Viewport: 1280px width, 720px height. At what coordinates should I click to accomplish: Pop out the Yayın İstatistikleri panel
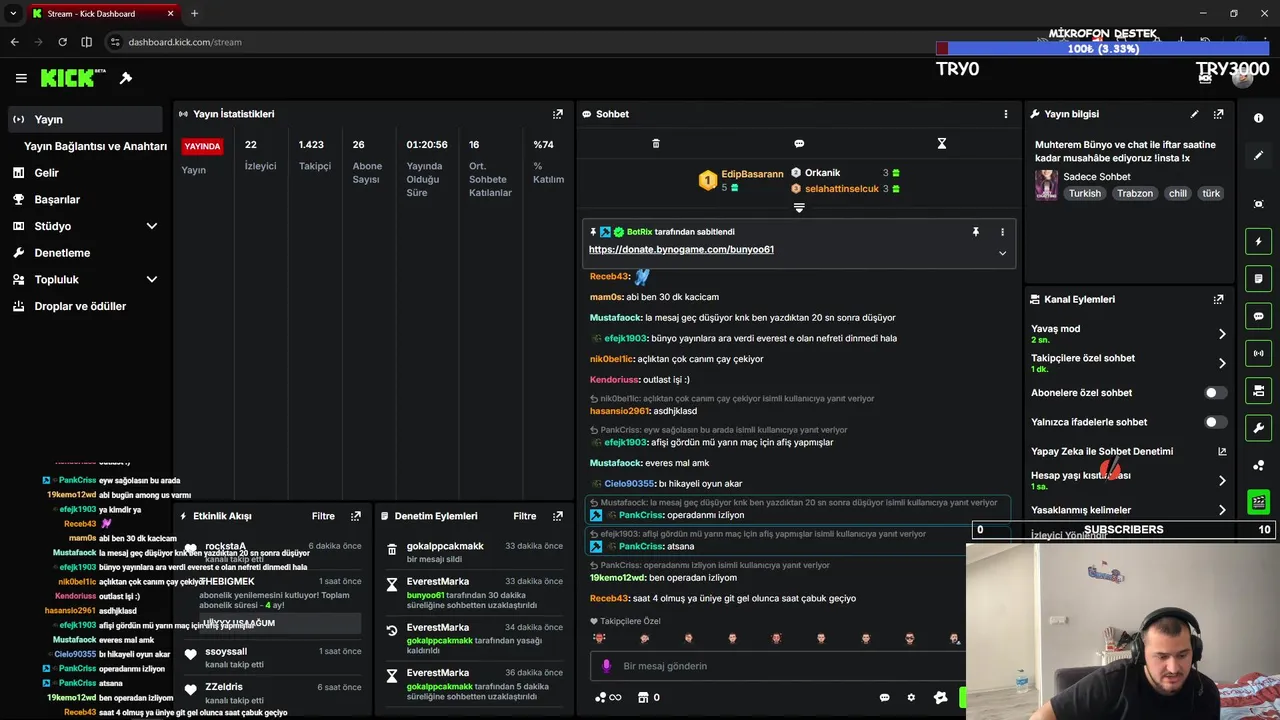coord(557,114)
